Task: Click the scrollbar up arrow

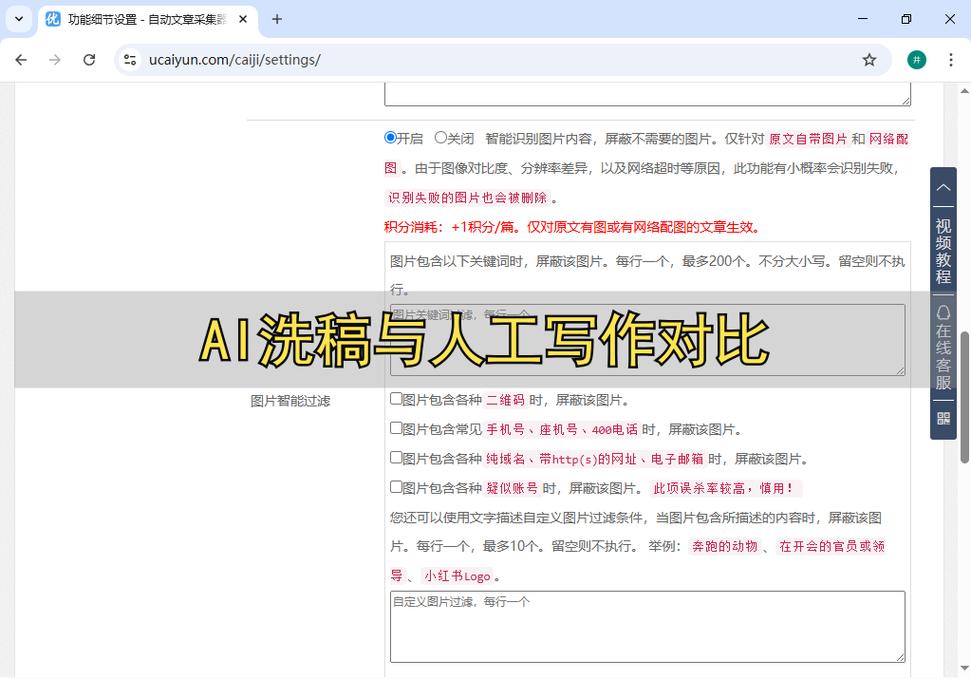Action: (x=964, y=91)
